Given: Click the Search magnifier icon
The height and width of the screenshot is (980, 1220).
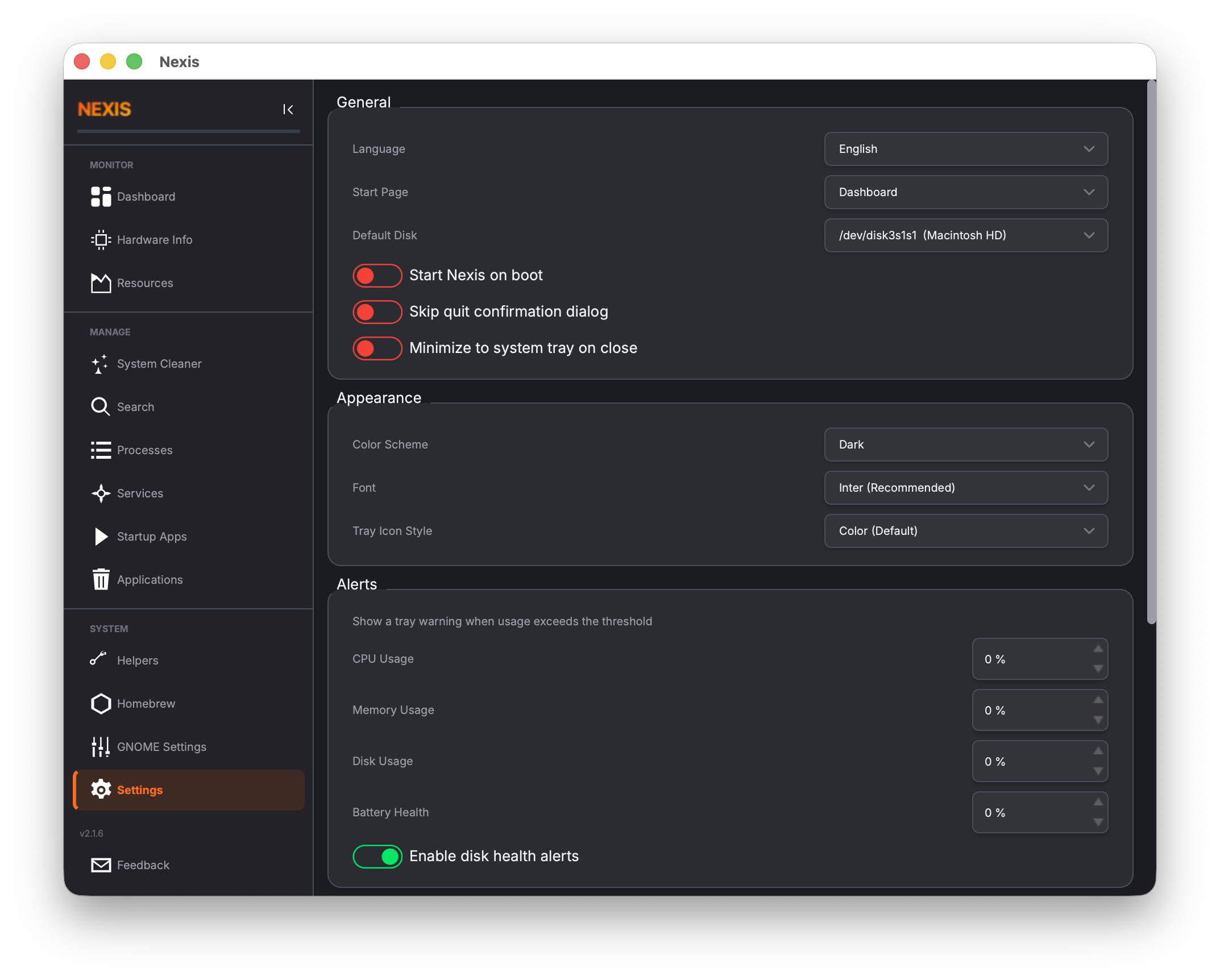Looking at the screenshot, I should pyautogui.click(x=100, y=406).
